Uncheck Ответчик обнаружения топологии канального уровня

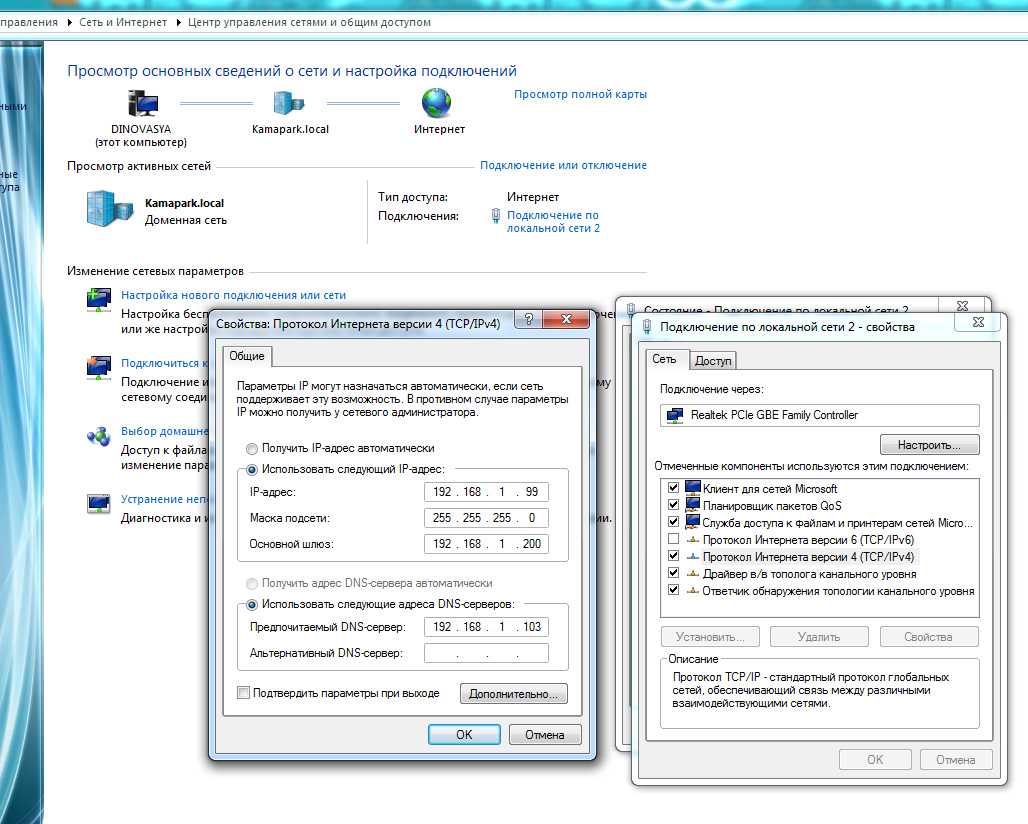pyautogui.click(x=673, y=590)
